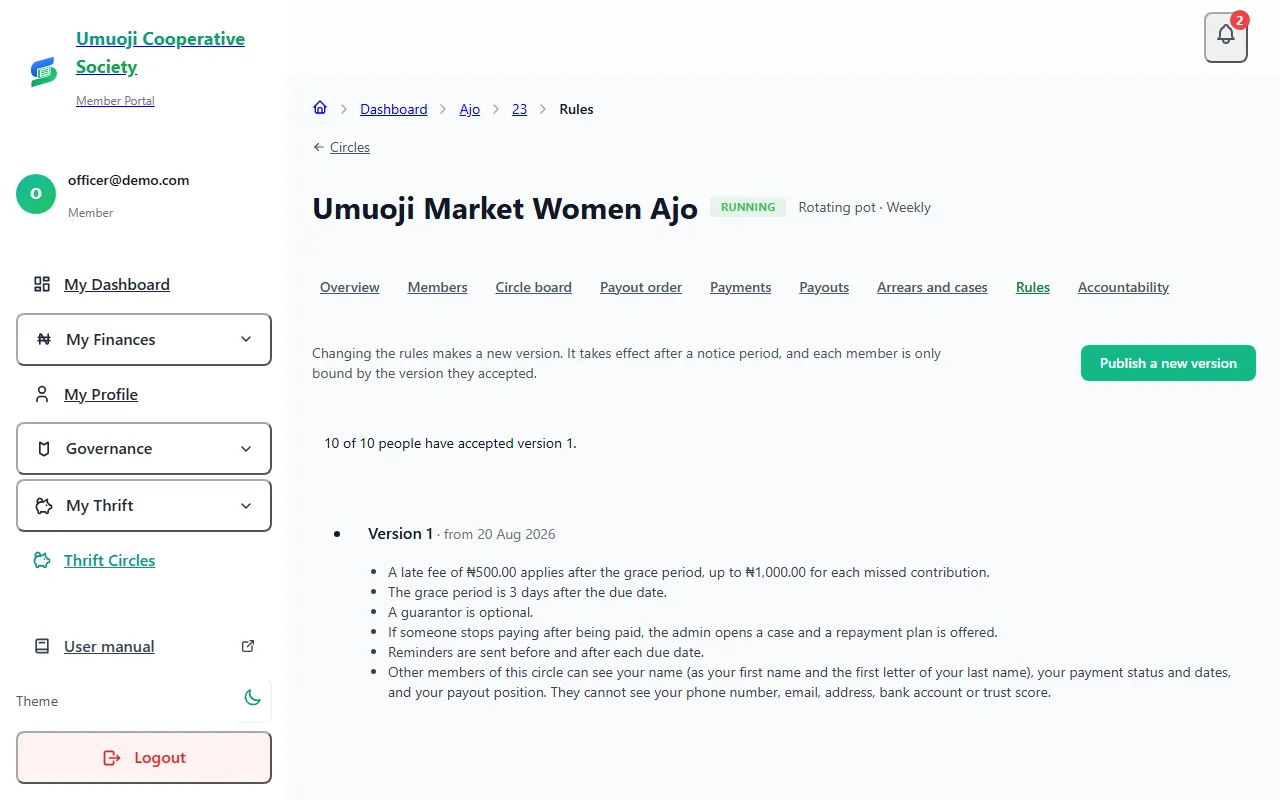The width and height of the screenshot is (1280, 800).
Task: Open the 23 breadcrumb link
Action: 520,109
